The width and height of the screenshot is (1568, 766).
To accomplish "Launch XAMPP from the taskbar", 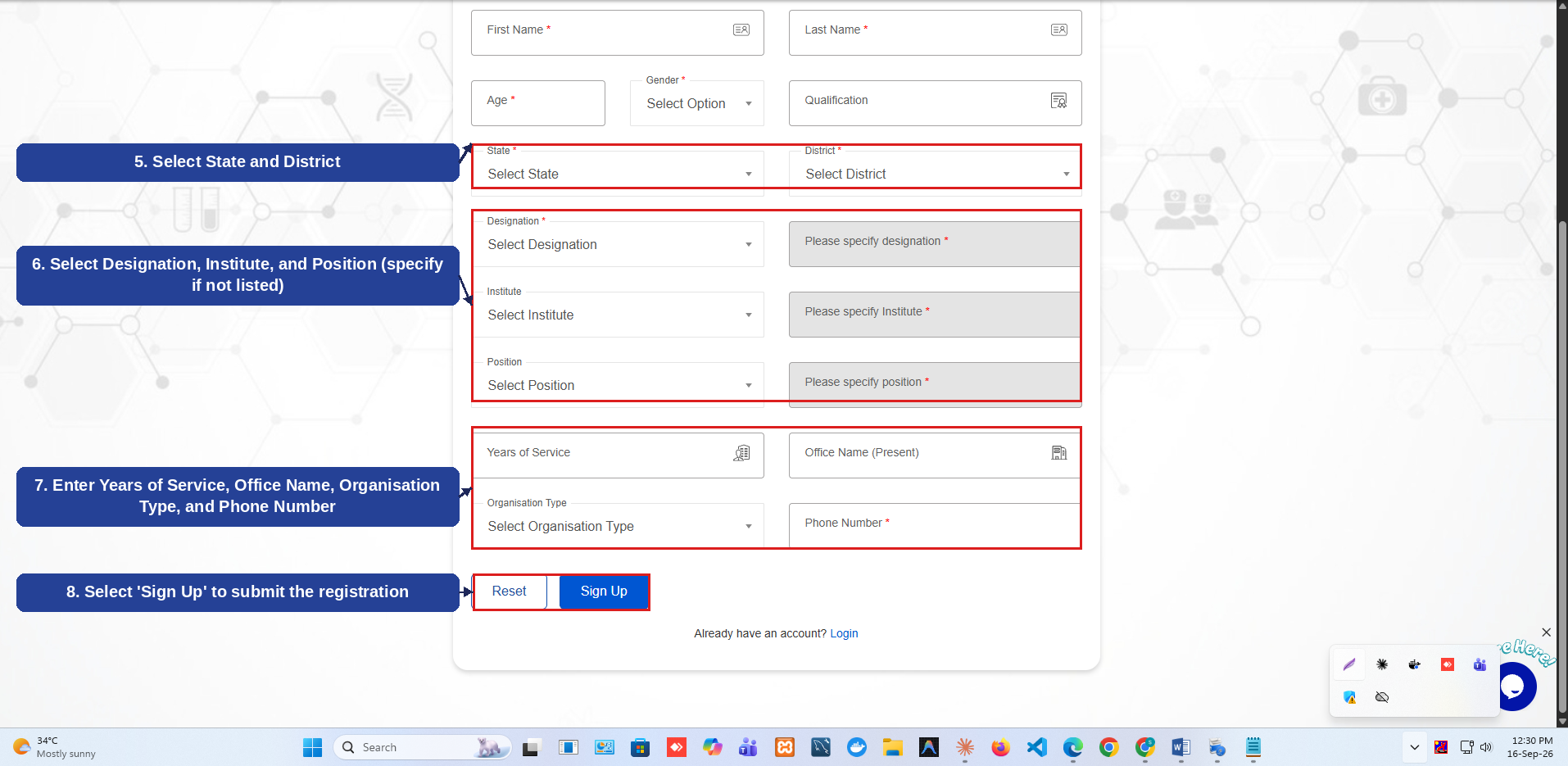I will [785, 747].
